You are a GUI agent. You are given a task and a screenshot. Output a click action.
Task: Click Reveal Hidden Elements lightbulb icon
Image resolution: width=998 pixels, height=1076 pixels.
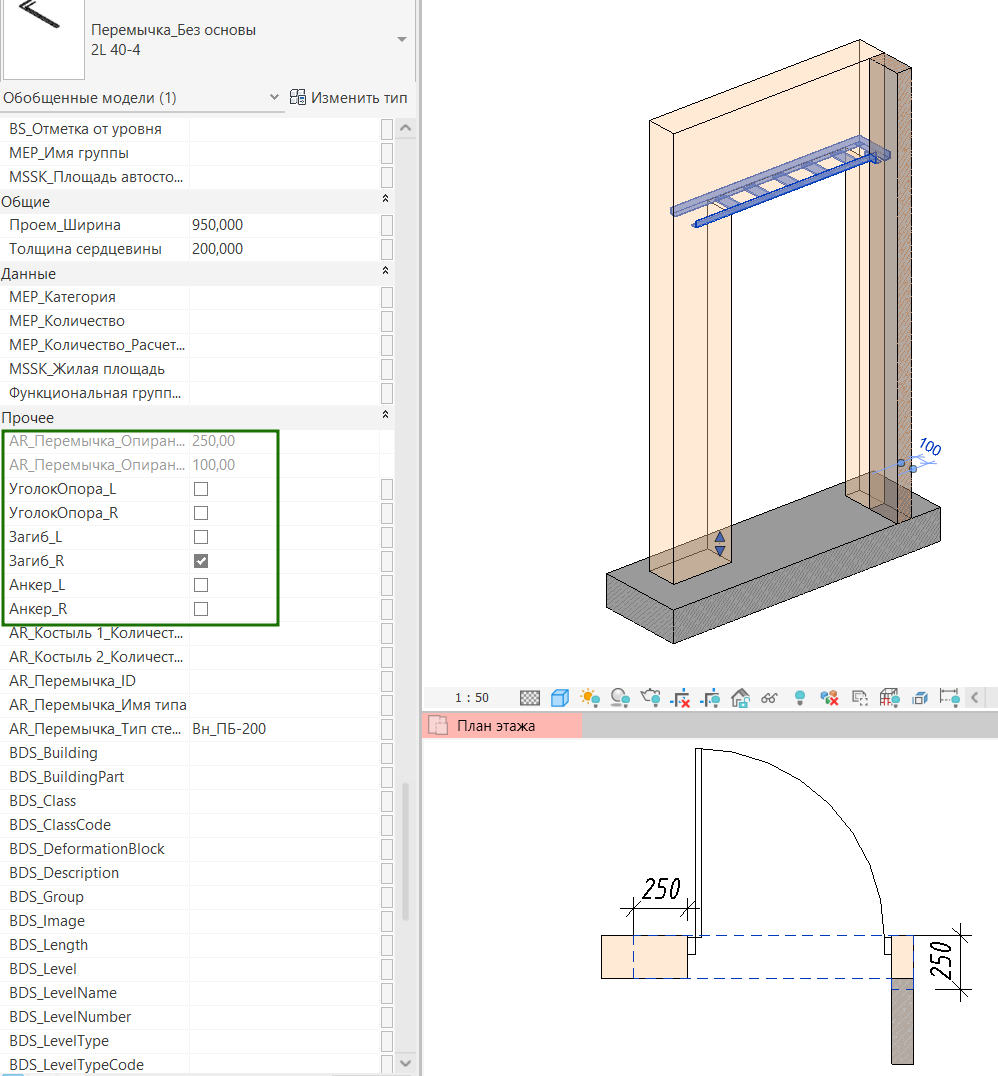800,698
